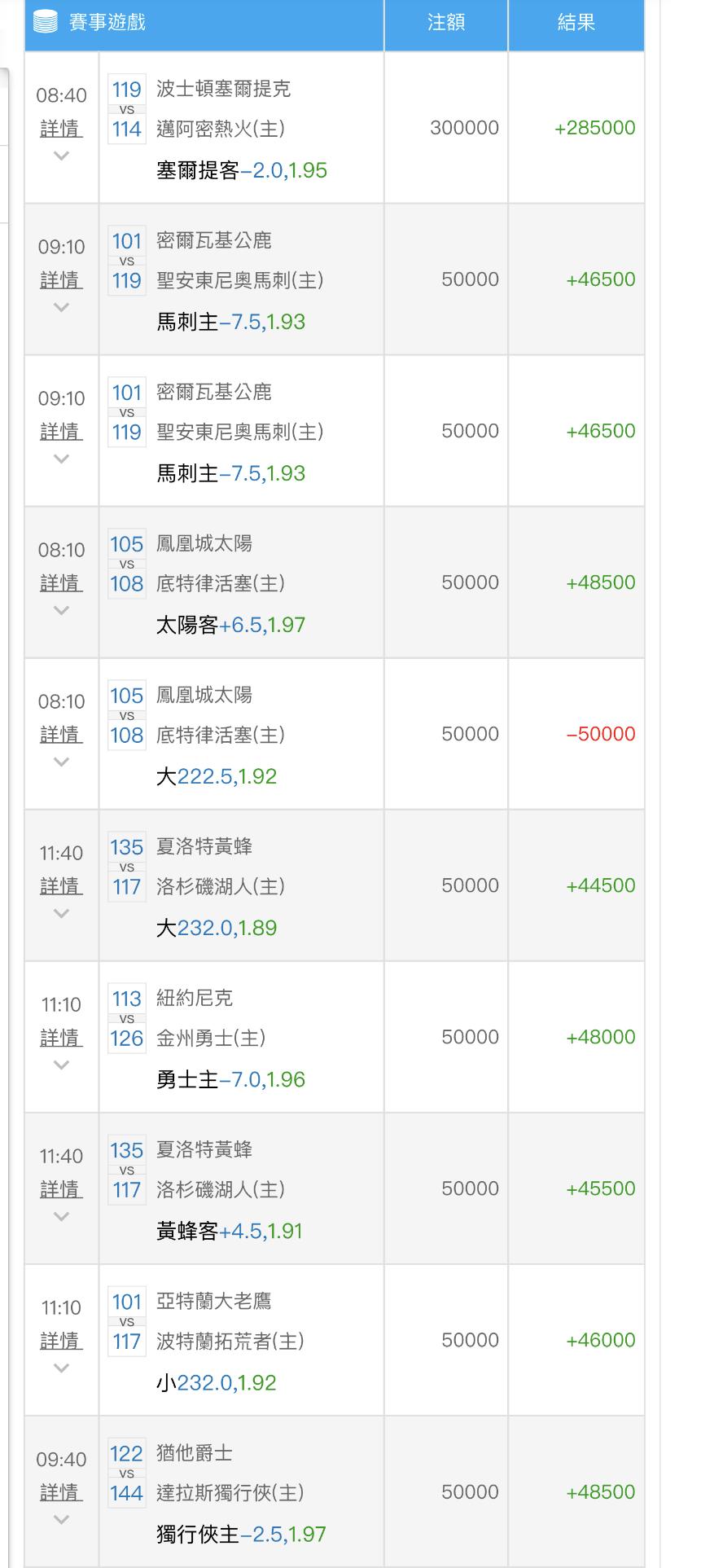Select the 塞爾提客–2.0,1.95 wager text

coord(242,170)
